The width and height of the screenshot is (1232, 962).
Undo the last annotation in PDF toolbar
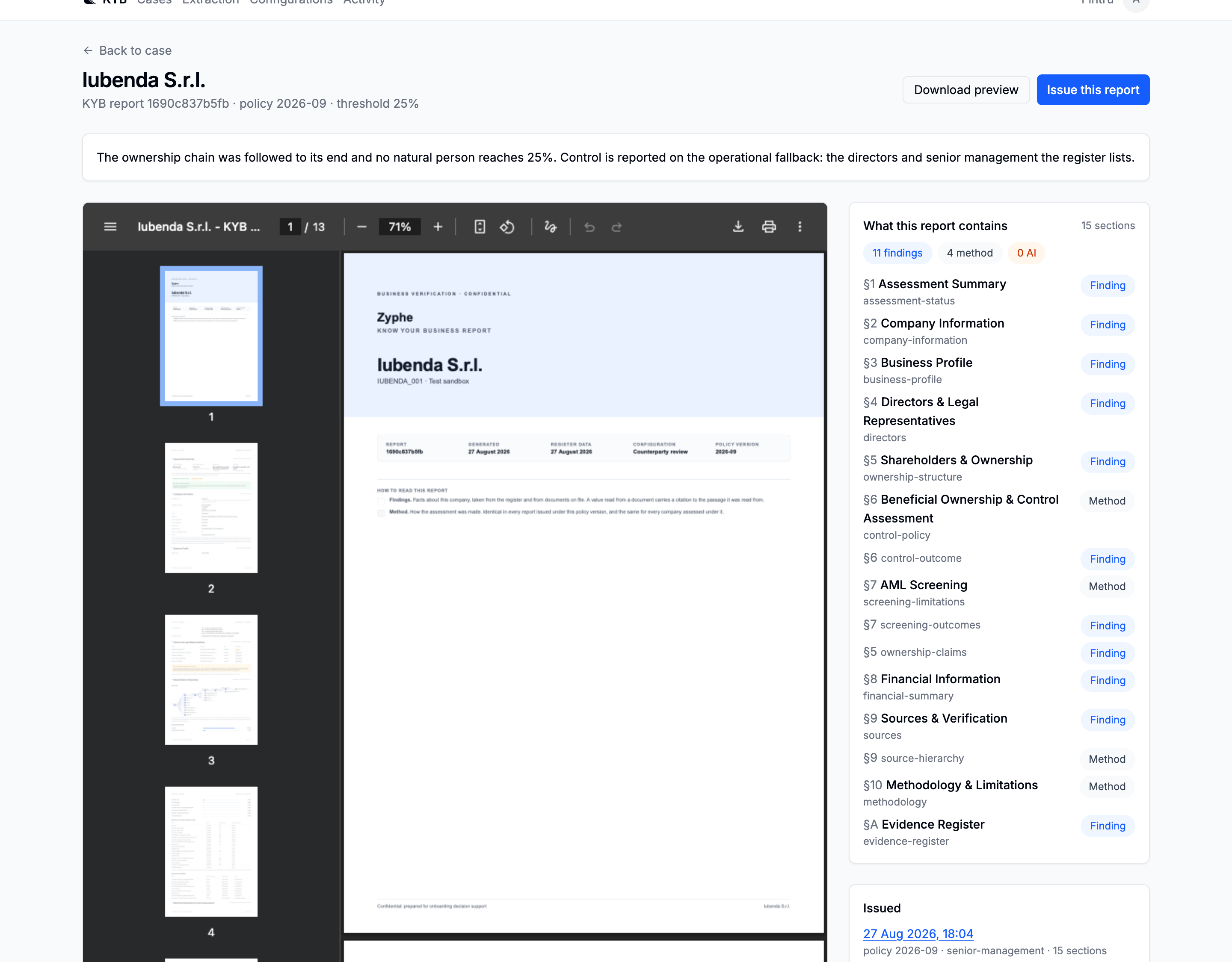click(x=589, y=227)
